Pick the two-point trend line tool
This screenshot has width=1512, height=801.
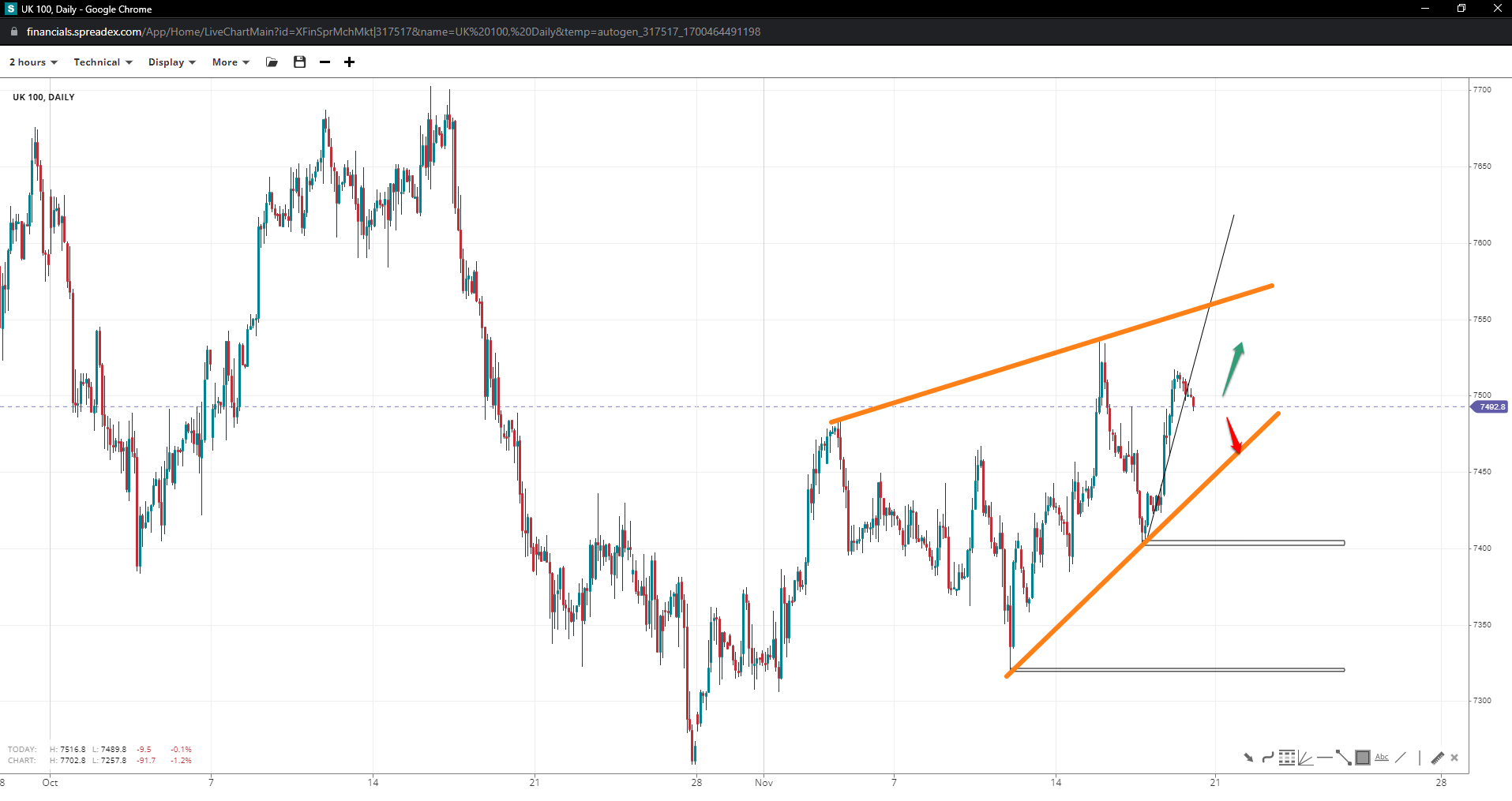pyautogui.click(x=1343, y=758)
